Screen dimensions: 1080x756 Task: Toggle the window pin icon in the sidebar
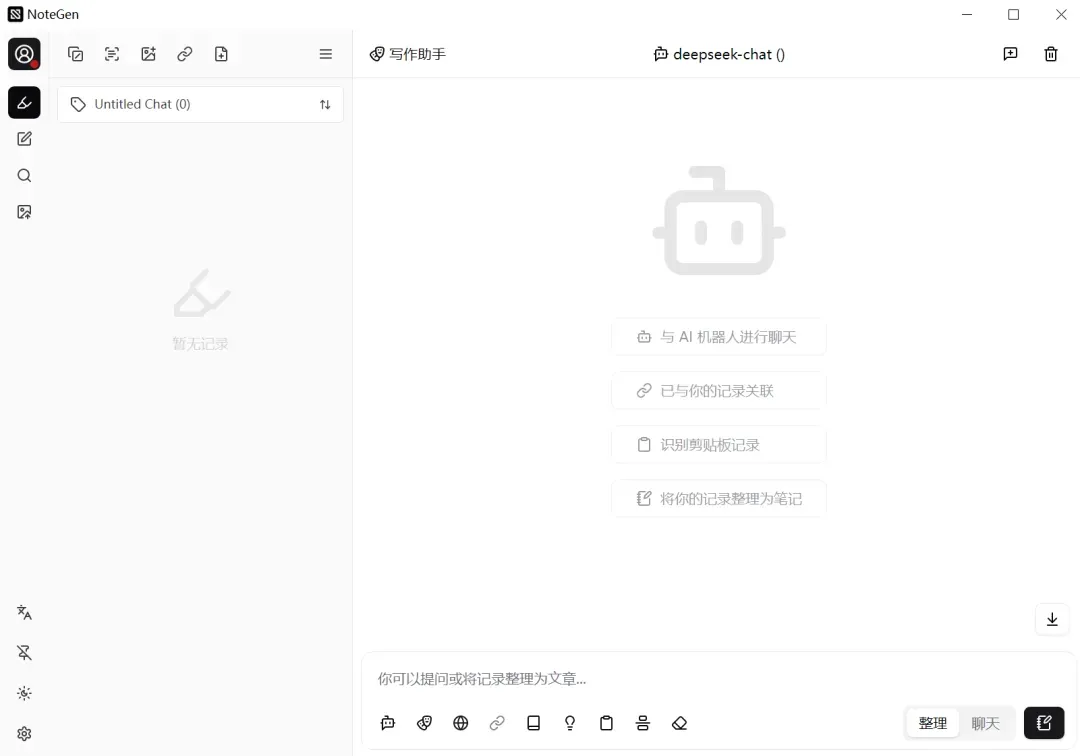point(24,653)
